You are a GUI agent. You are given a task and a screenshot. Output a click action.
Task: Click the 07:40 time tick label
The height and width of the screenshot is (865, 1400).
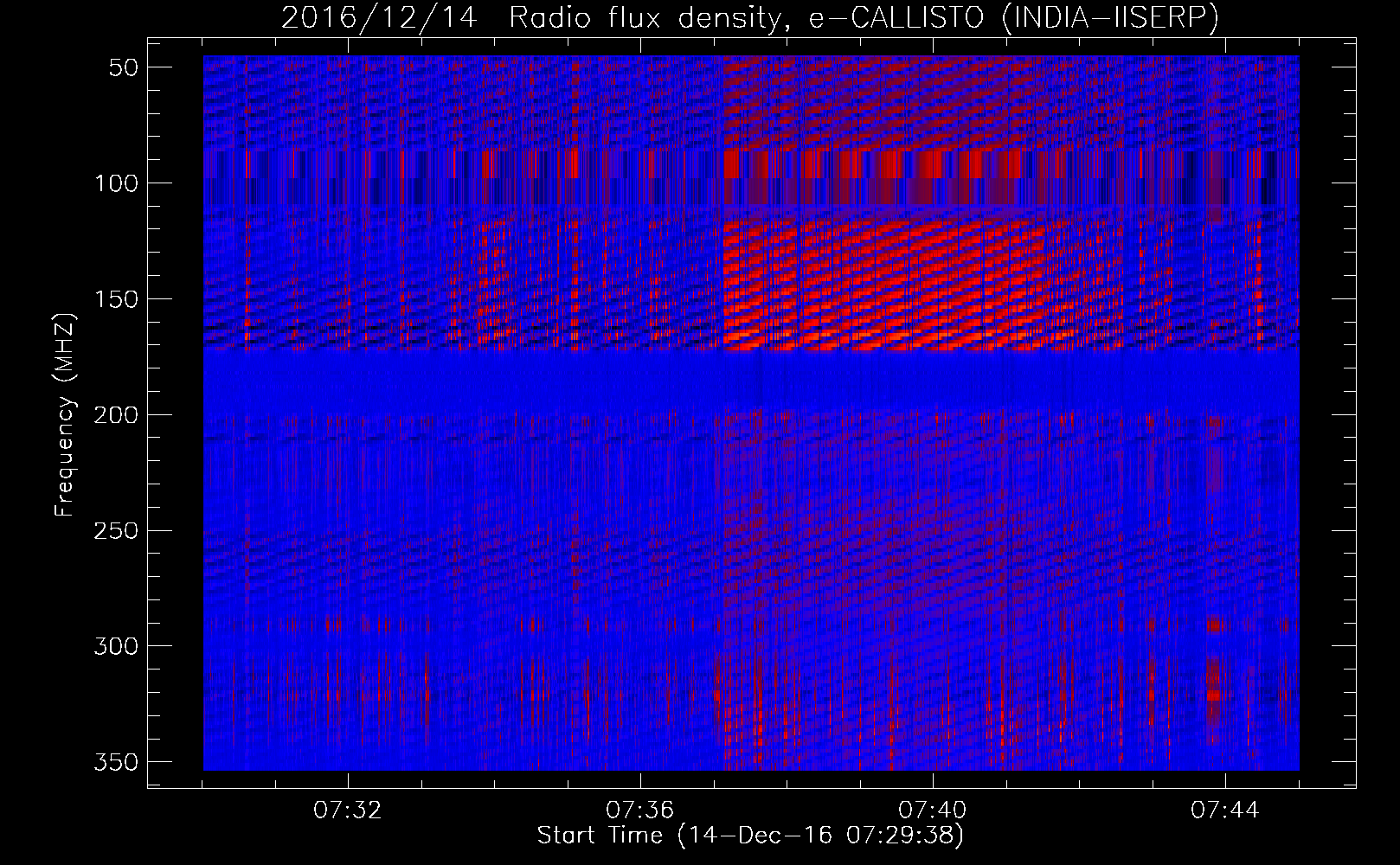click(933, 811)
